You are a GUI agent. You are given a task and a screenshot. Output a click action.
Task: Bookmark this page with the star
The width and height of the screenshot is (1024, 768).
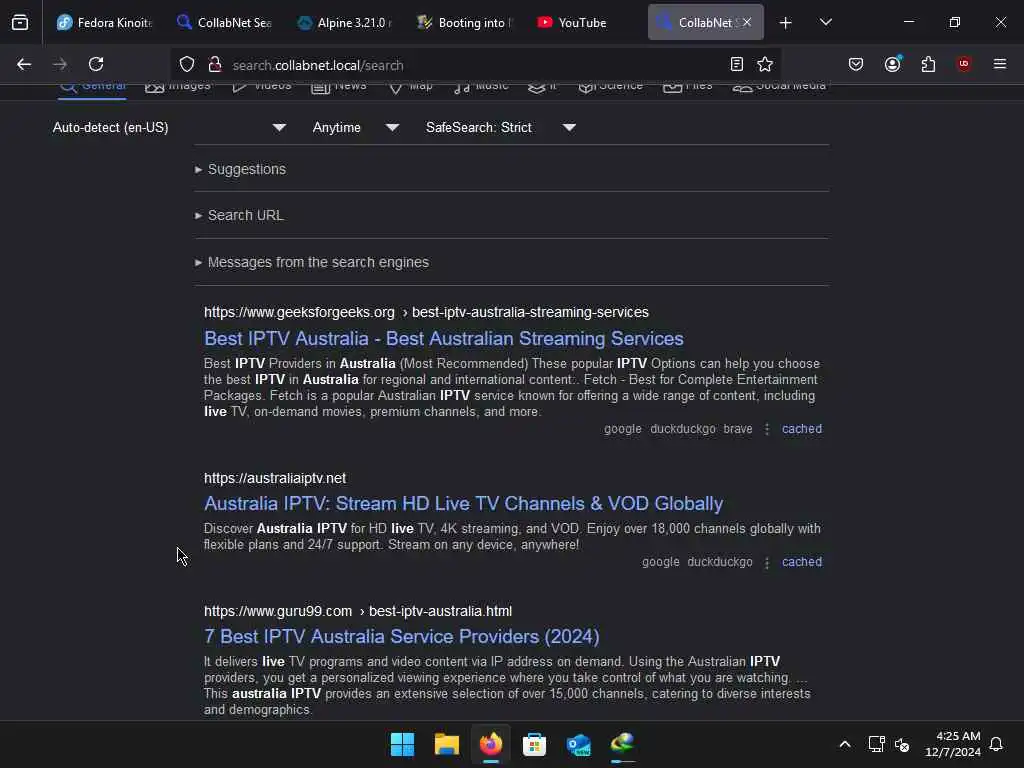click(765, 64)
